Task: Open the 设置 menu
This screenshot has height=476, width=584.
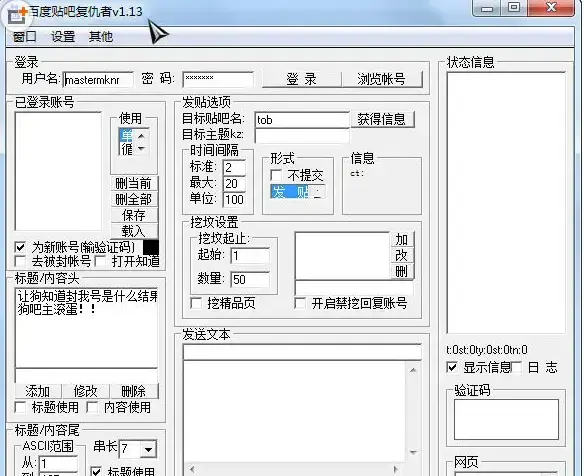Action: coord(63,37)
